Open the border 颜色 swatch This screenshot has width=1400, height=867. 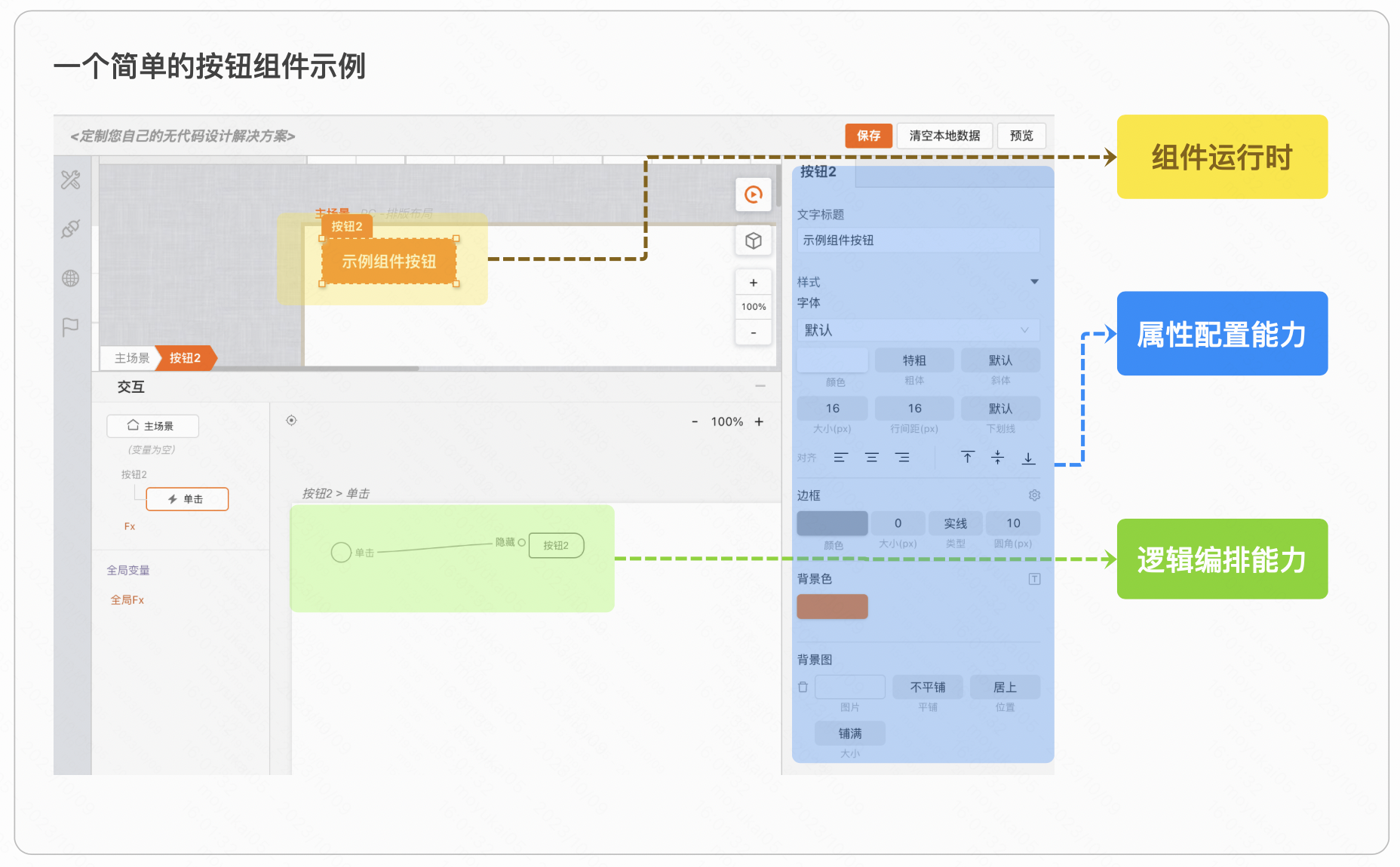(x=832, y=523)
